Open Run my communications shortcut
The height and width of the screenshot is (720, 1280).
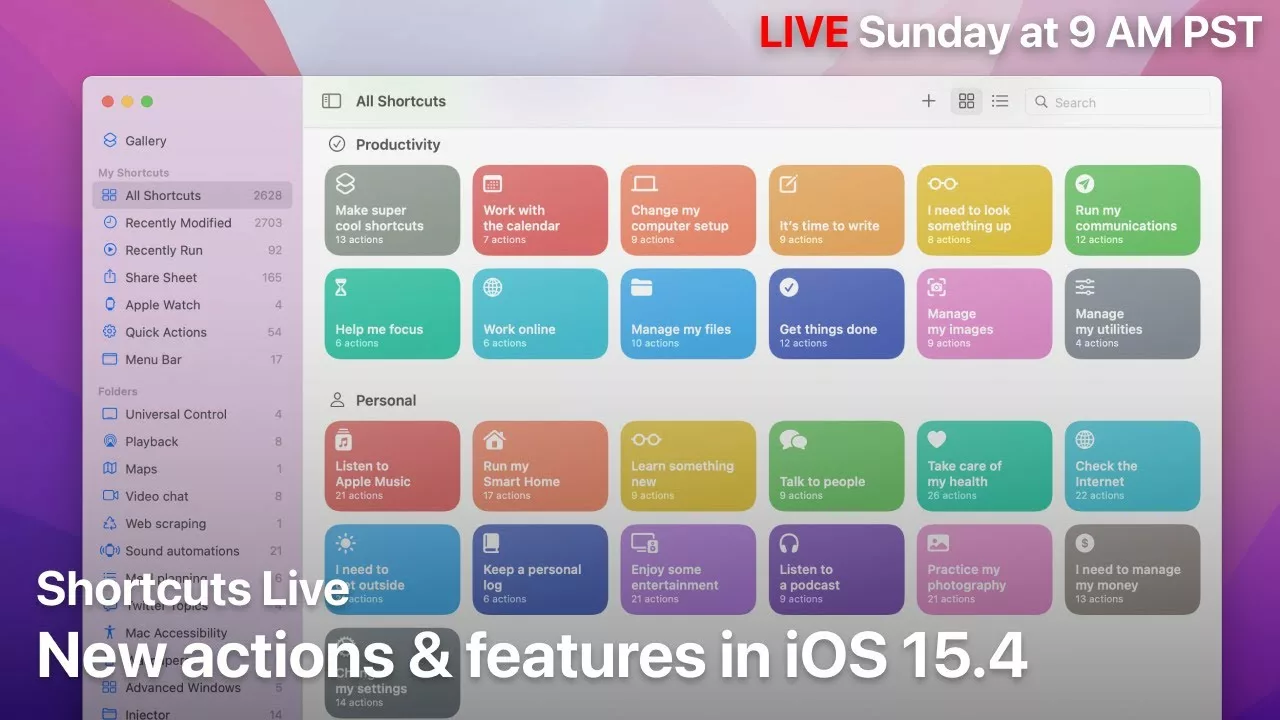pyautogui.click(x=1133, y=210)
